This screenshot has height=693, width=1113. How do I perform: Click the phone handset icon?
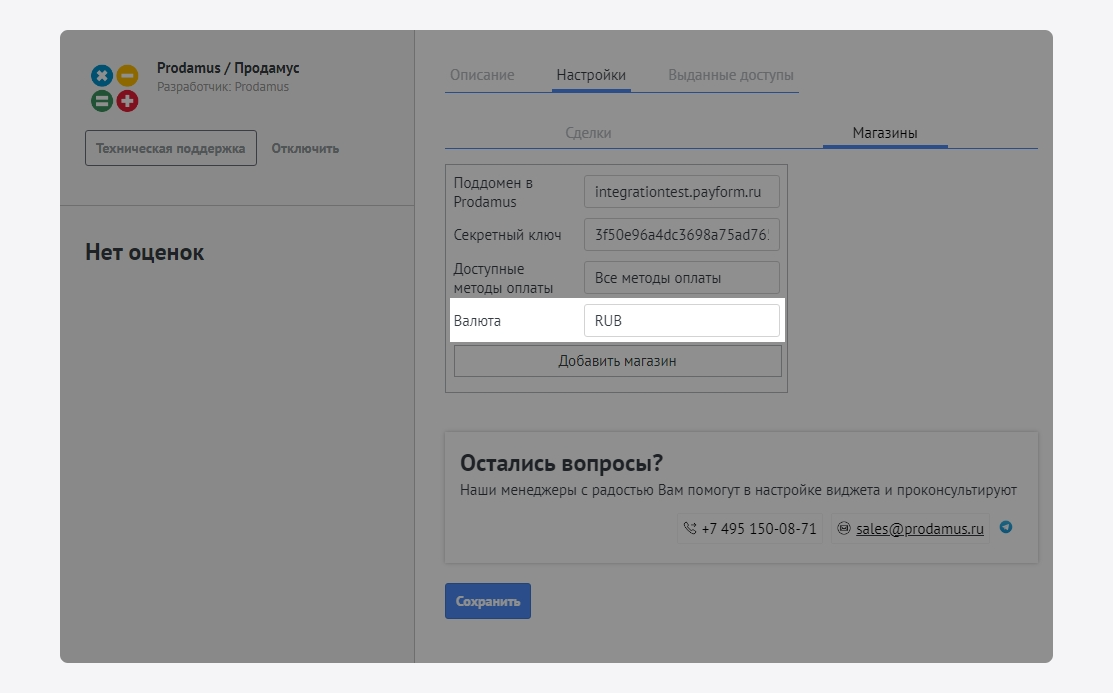pos(689,529)
